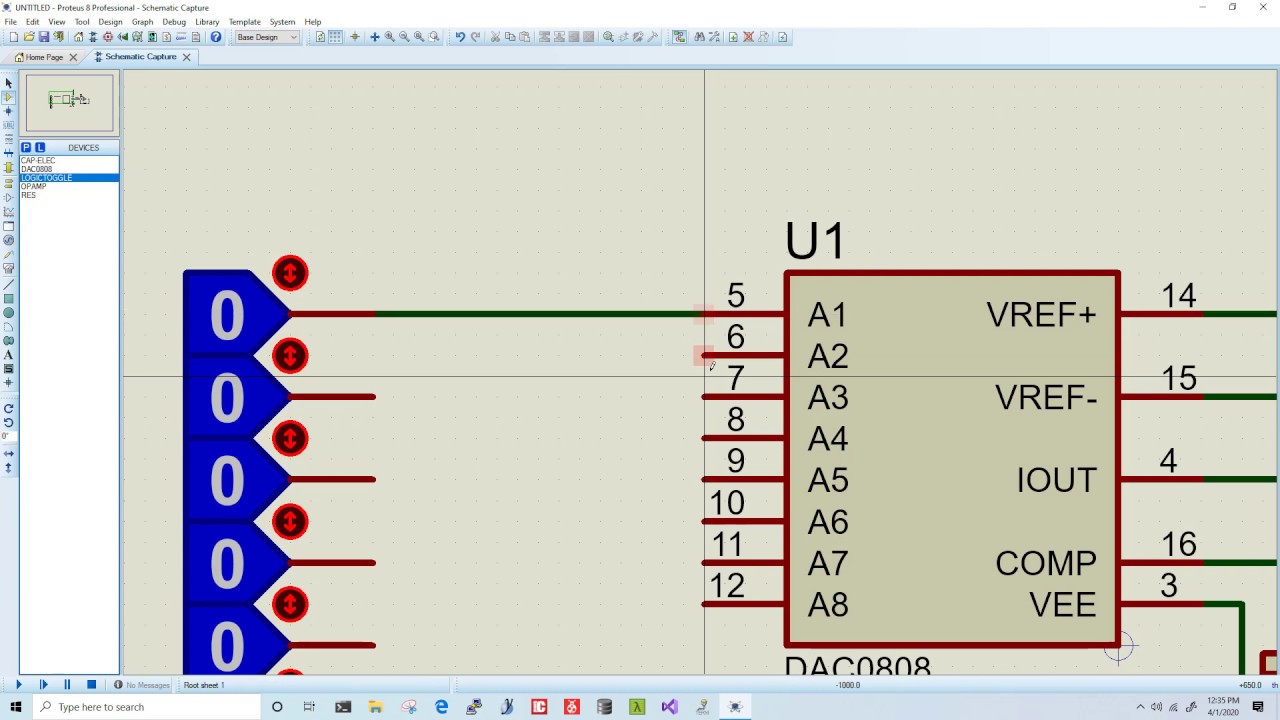Click the taskbar search box
This screenshot has height=720, width=1280.
[145, 707]
